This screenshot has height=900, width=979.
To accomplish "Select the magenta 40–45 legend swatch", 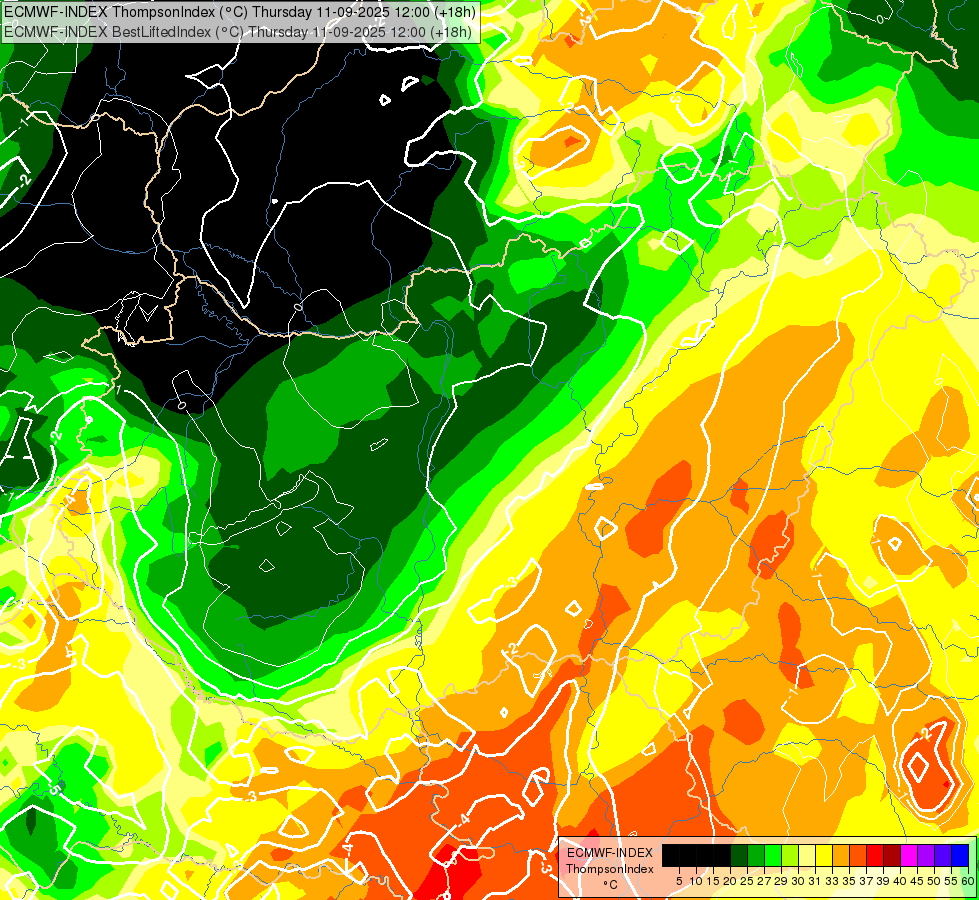I will point(909,856).
